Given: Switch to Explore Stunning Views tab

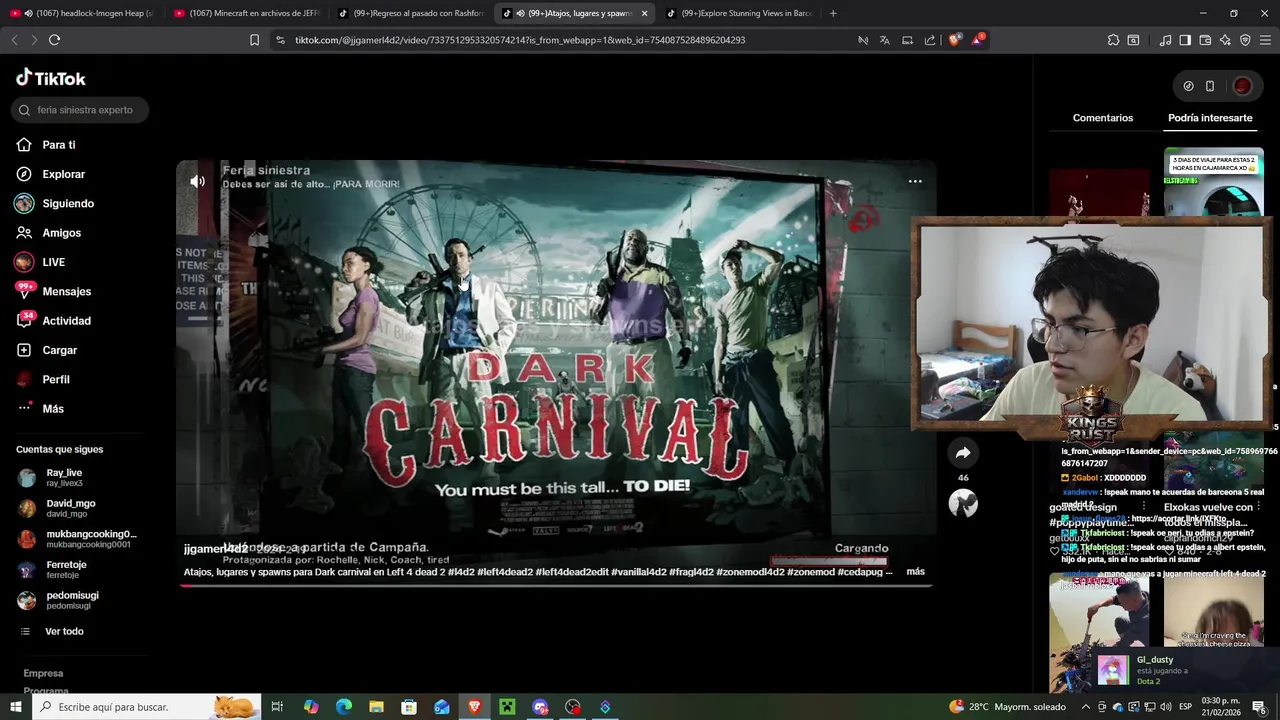Looking at the screenshot, I should click(x=739, y=13).
